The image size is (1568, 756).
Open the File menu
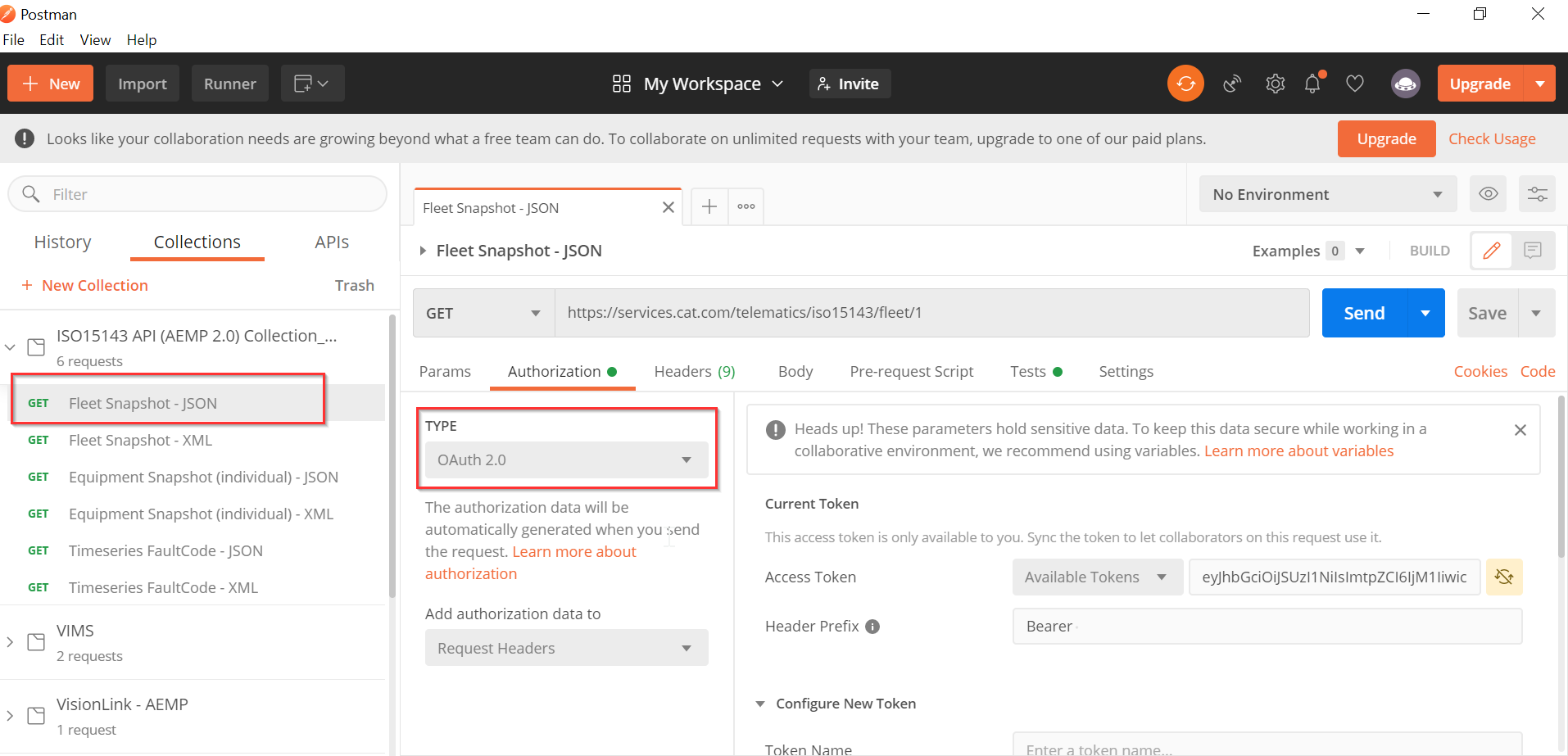click(13, 39)
